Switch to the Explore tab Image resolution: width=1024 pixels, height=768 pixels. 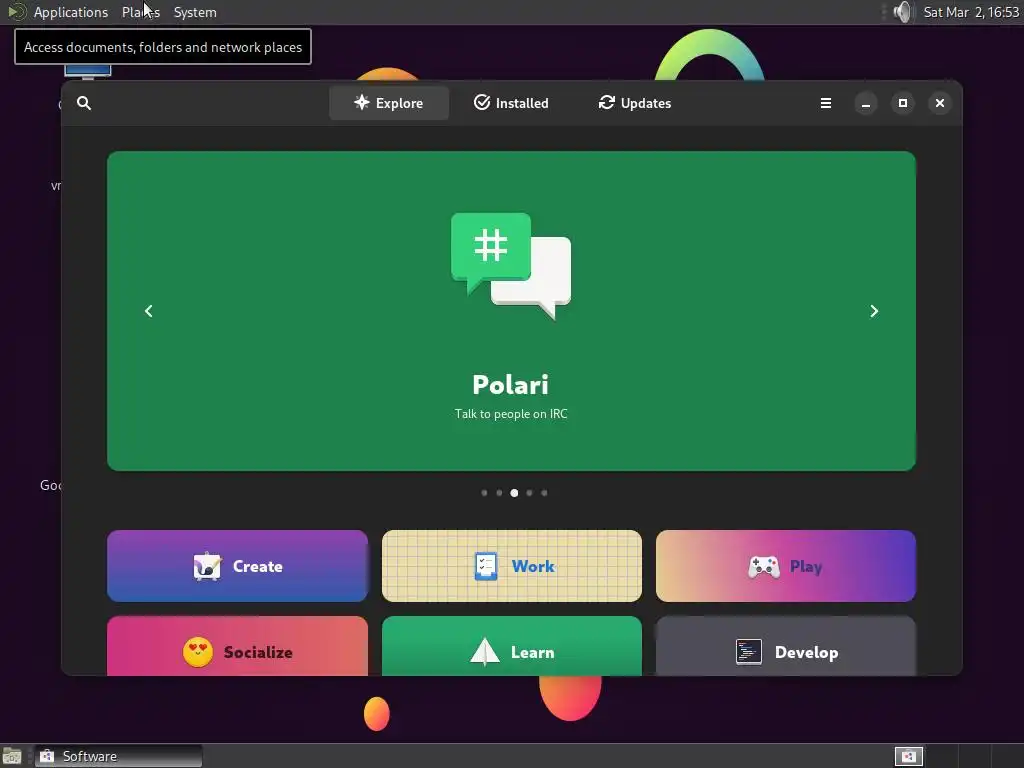click(x=389, y=103)
